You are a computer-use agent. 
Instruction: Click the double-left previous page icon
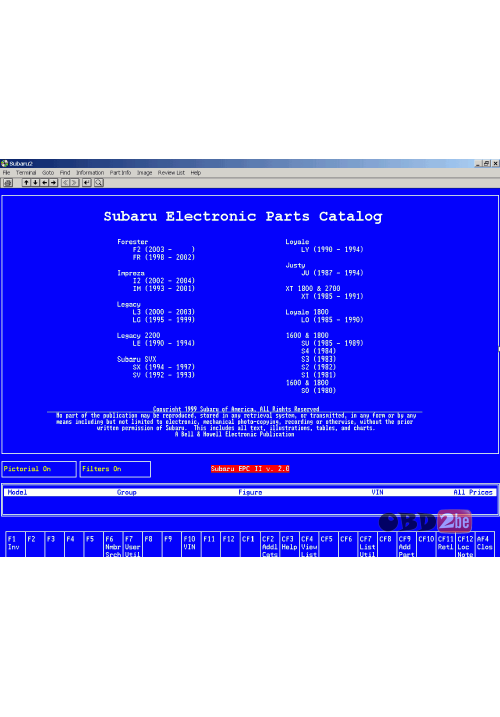tap(65, 183)
